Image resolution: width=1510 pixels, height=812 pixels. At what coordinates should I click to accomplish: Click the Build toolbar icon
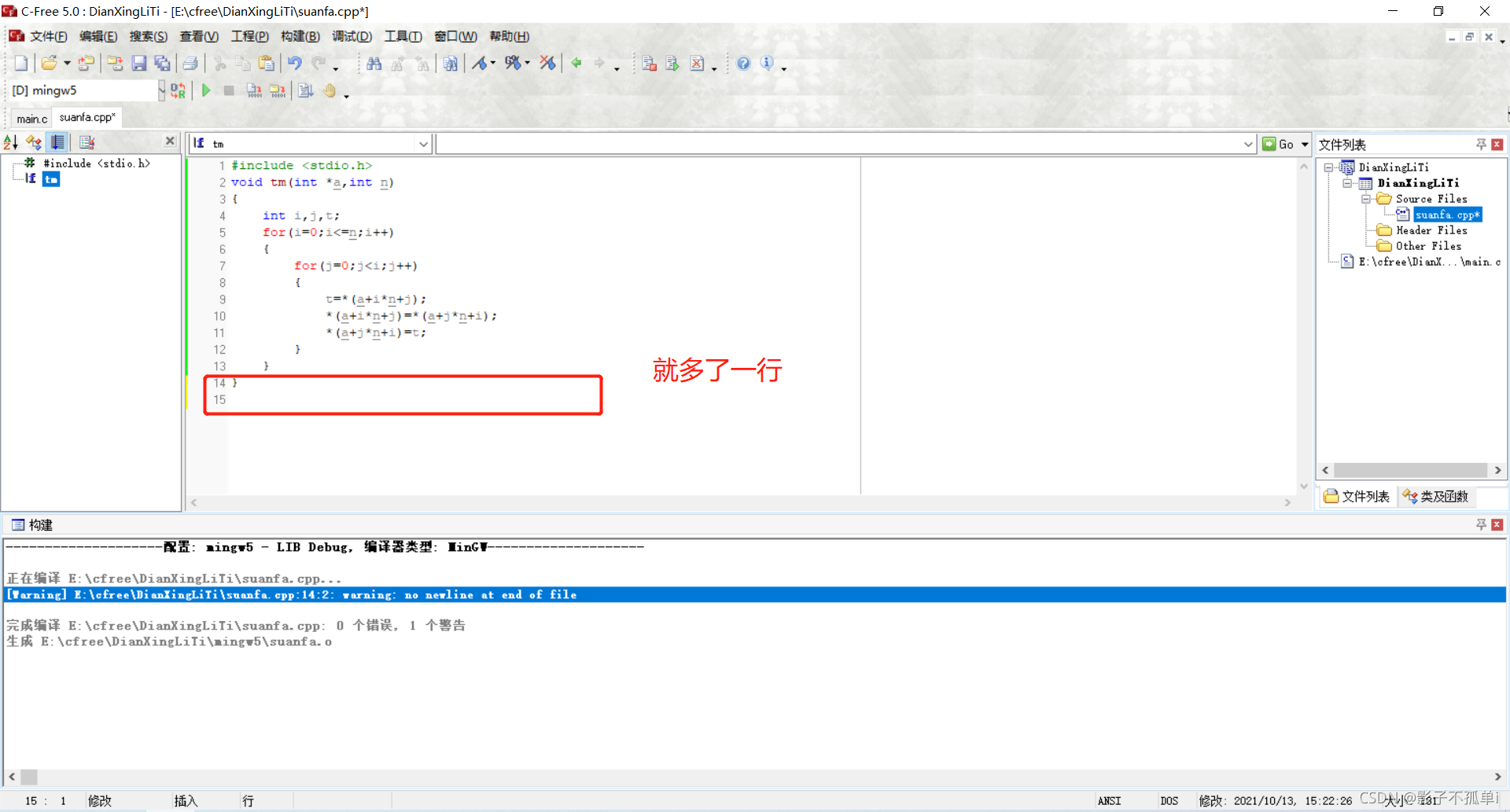click(278, 90)
